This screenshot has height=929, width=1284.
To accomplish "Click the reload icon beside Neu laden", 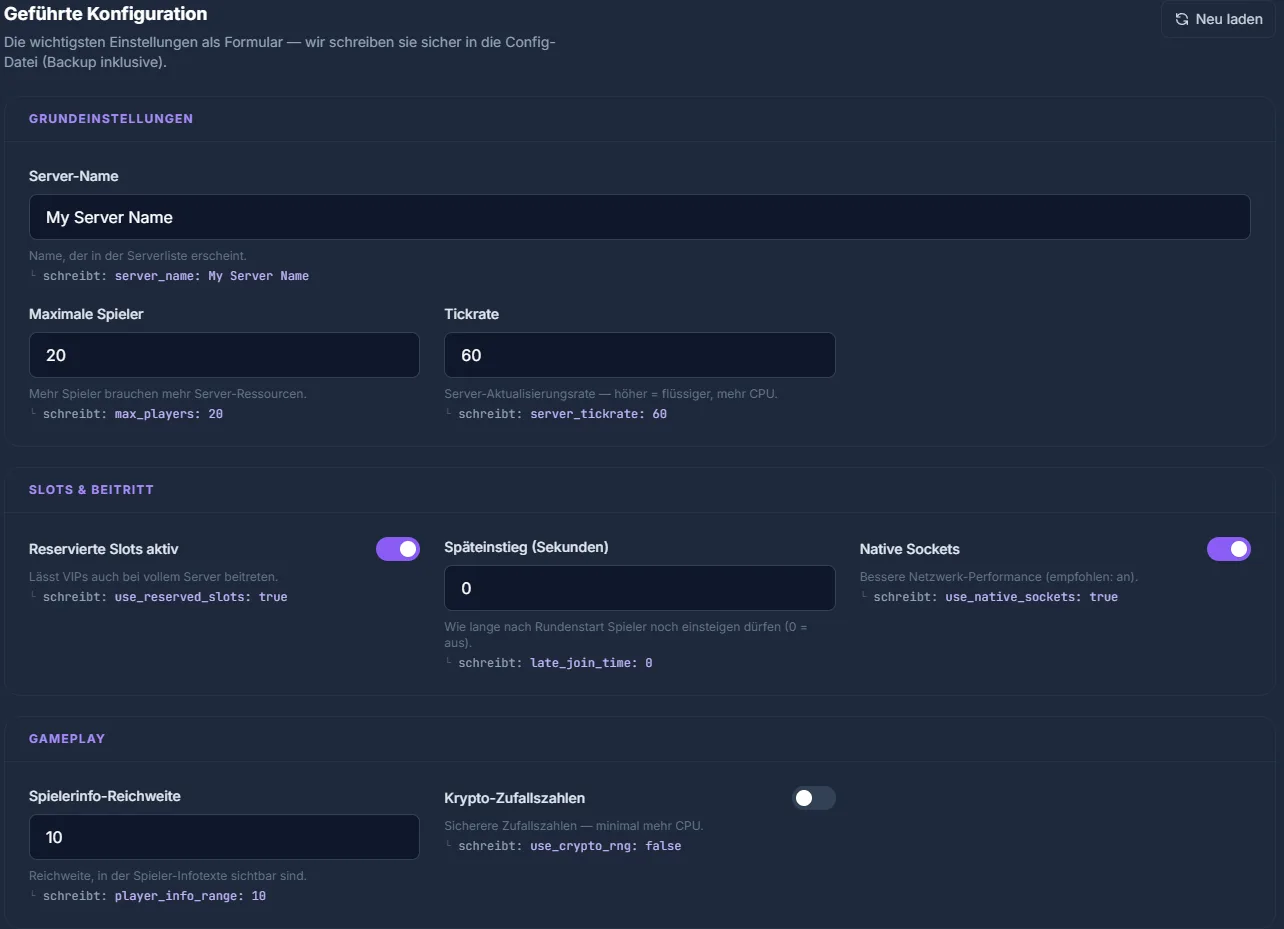I will point(1182,19).
